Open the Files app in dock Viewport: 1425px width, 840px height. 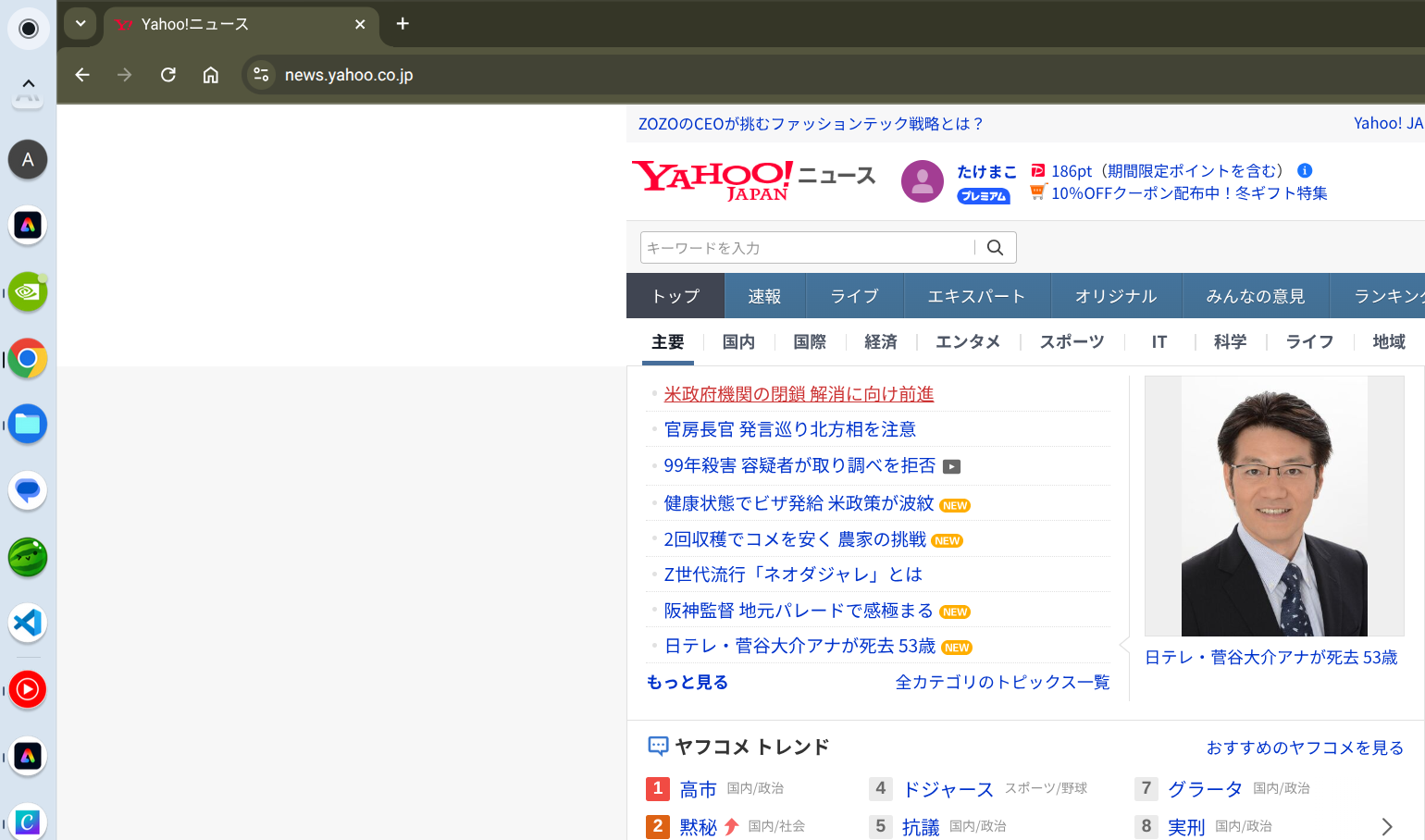[28, 425]
